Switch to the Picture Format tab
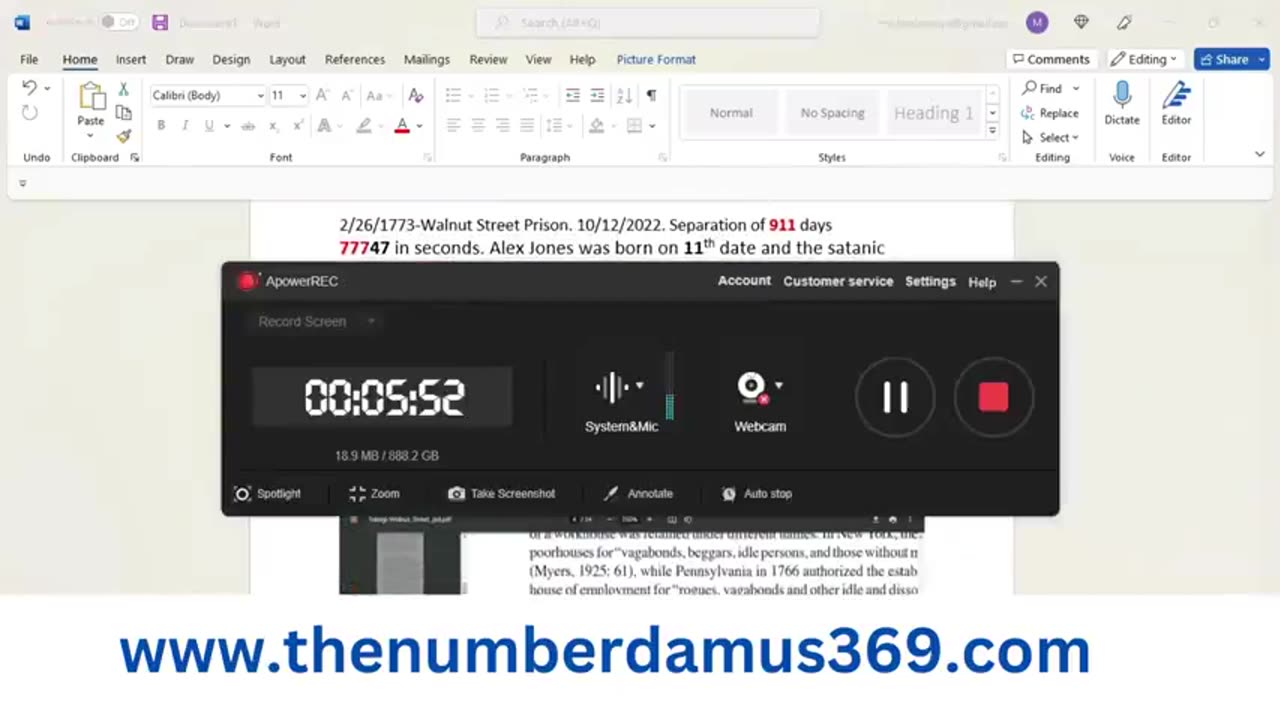Viewport: 1280px width, 720px height. point(656,59)
